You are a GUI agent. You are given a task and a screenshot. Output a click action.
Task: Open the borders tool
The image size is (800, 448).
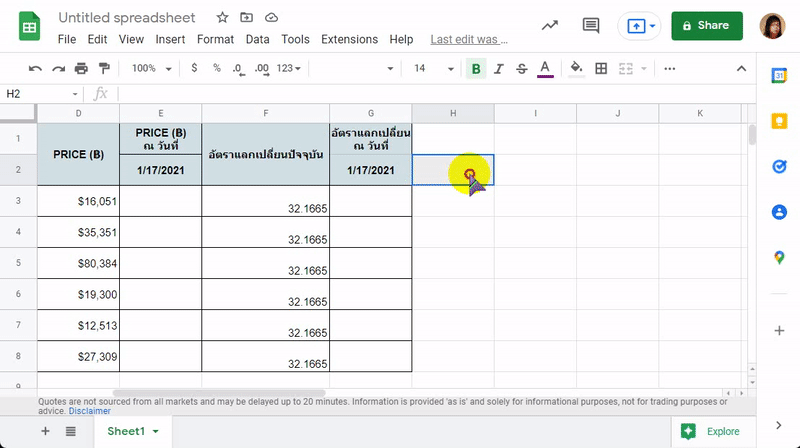click(x=601, y=68)
